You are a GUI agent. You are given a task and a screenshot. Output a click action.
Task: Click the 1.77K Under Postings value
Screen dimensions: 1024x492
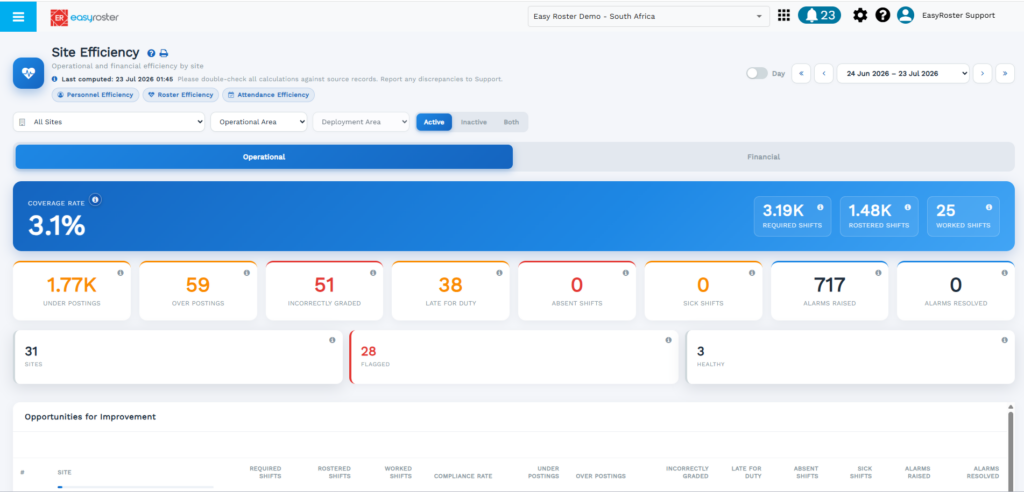pos(72,286)
